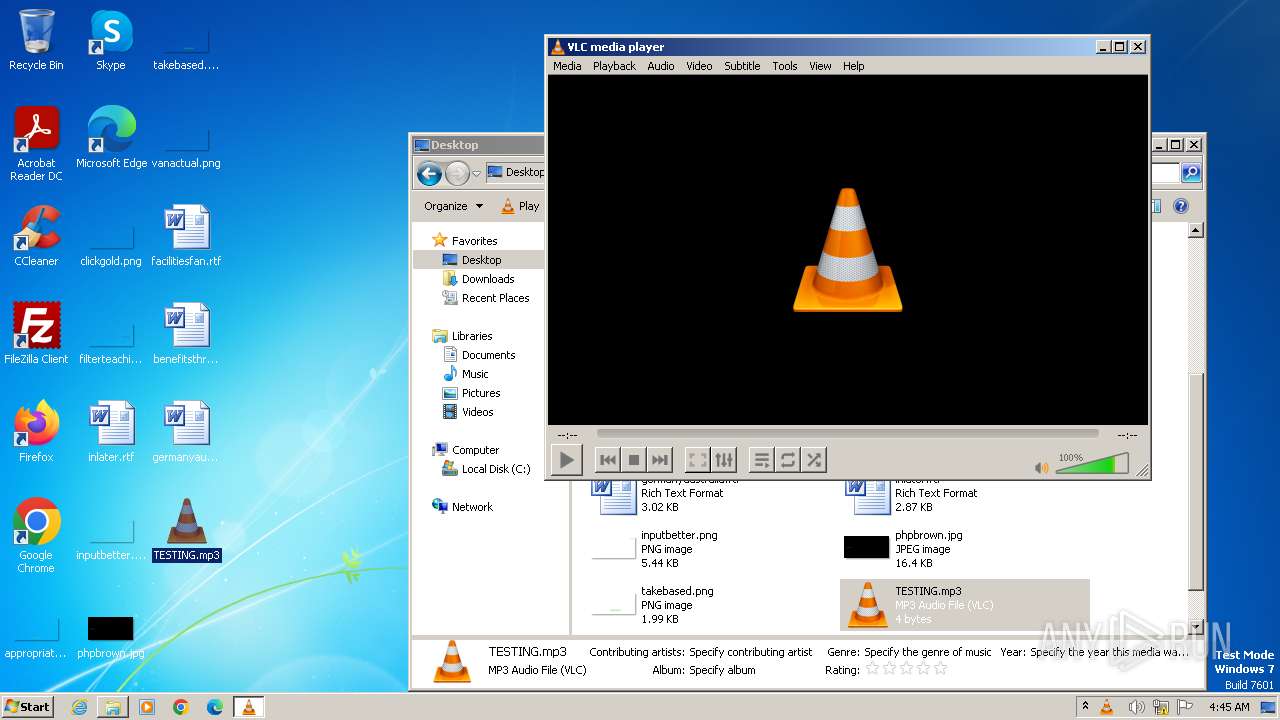
Task: Open the Start menu
Action: click(27, 706)
